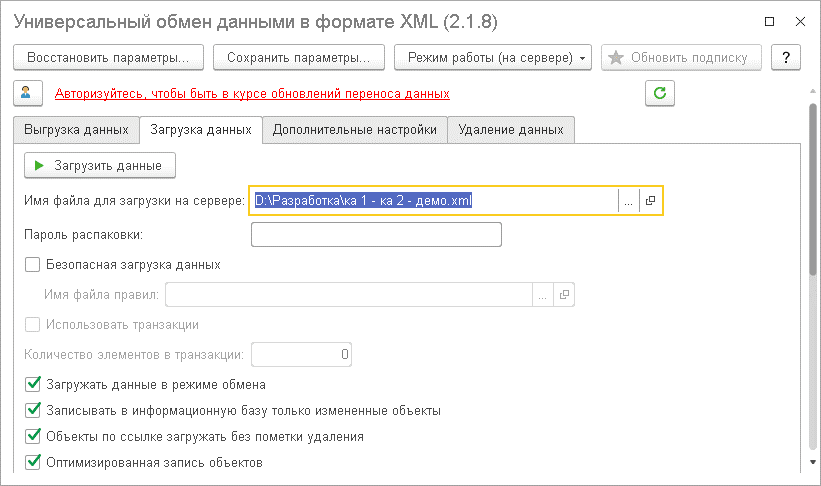The width and height of the screenshot is (821, 486).
Task: Click the 'Имя файла правил' input field
Action: pos(349,294)
